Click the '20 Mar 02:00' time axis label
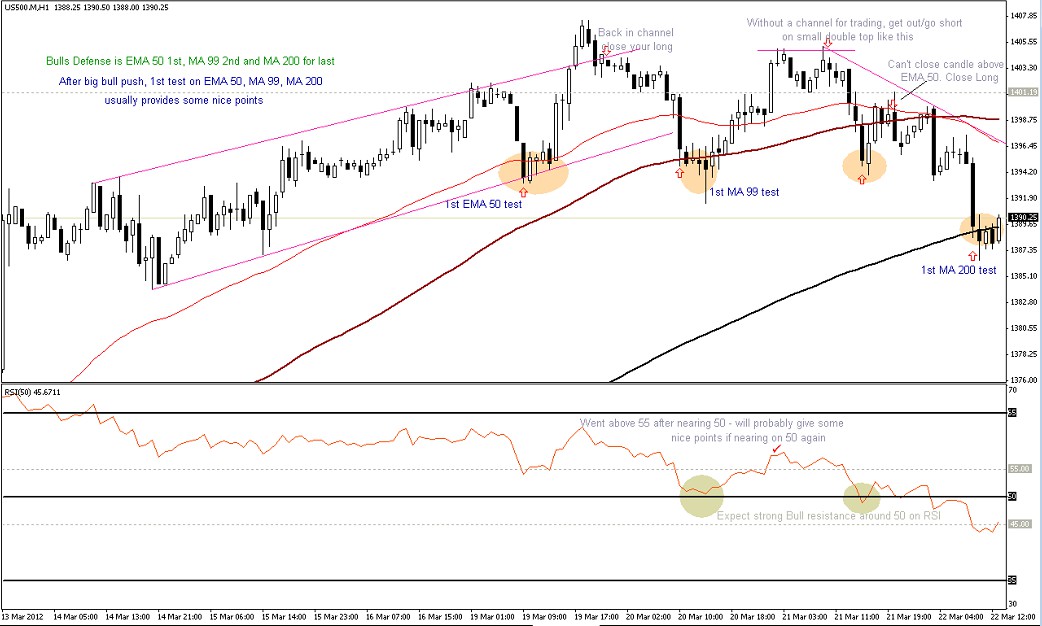Image resolution: width=1042 pixels, height=626 pixels. click(649, 617)
